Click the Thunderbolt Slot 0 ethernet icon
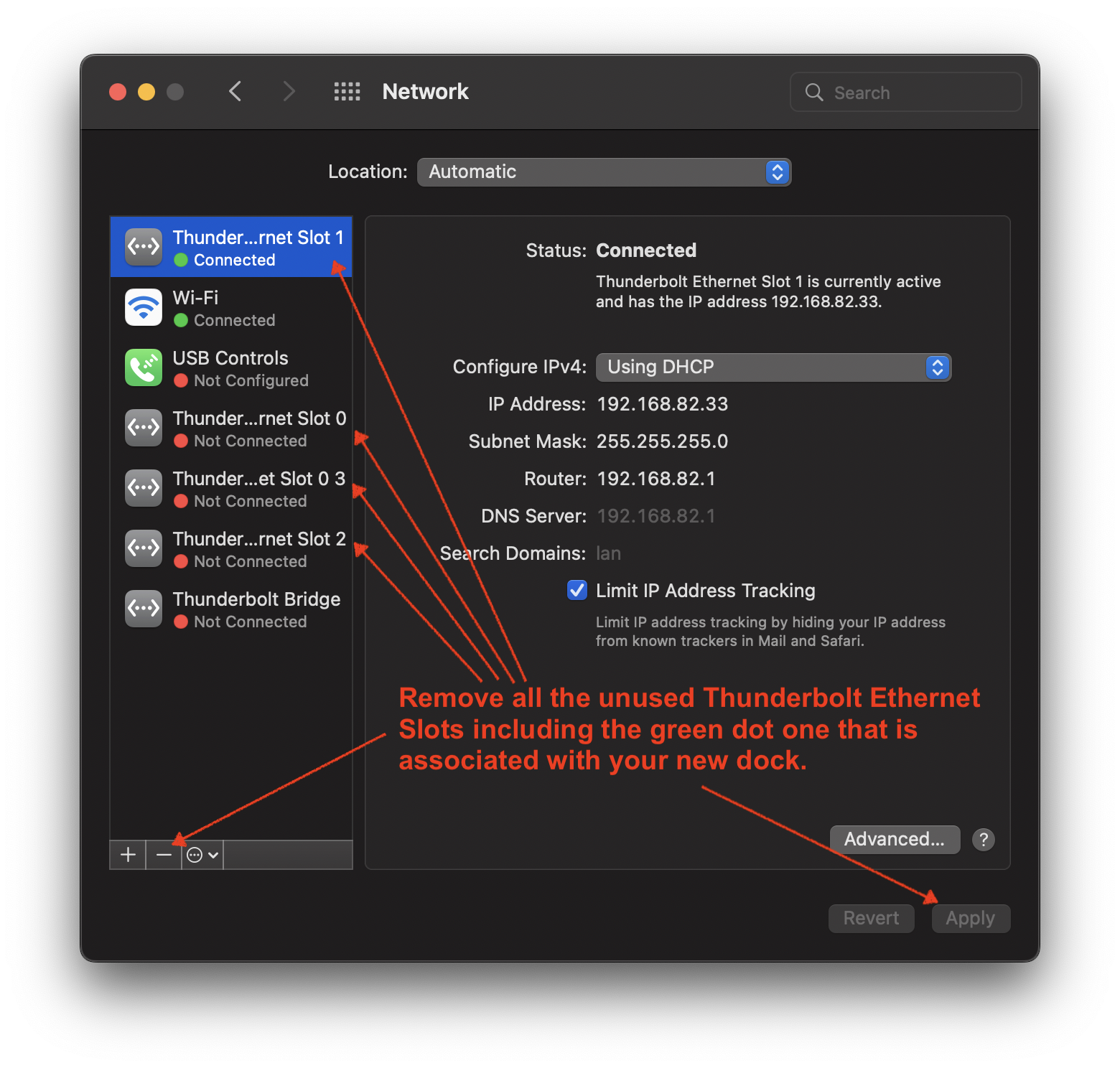The image size is (1120, 1068). (x=144, y=428)
